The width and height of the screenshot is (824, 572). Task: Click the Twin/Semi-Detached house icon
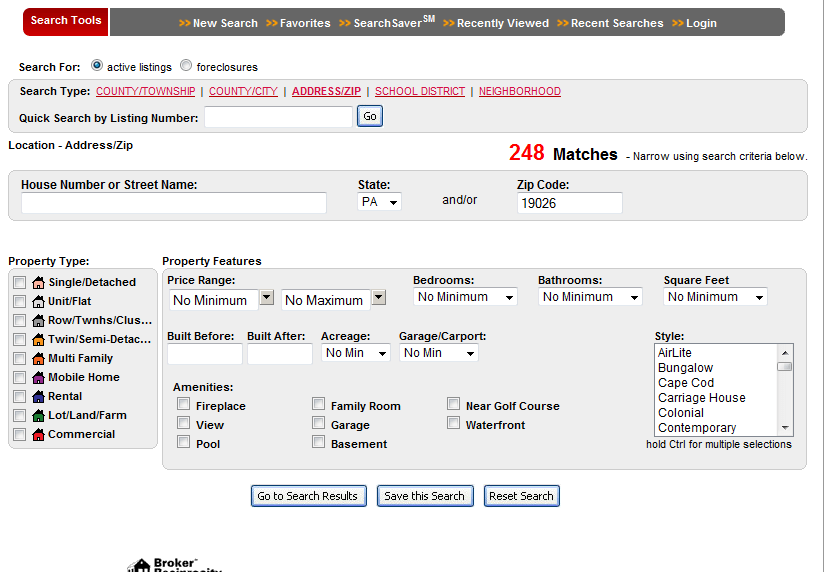(x=38, y=339)
